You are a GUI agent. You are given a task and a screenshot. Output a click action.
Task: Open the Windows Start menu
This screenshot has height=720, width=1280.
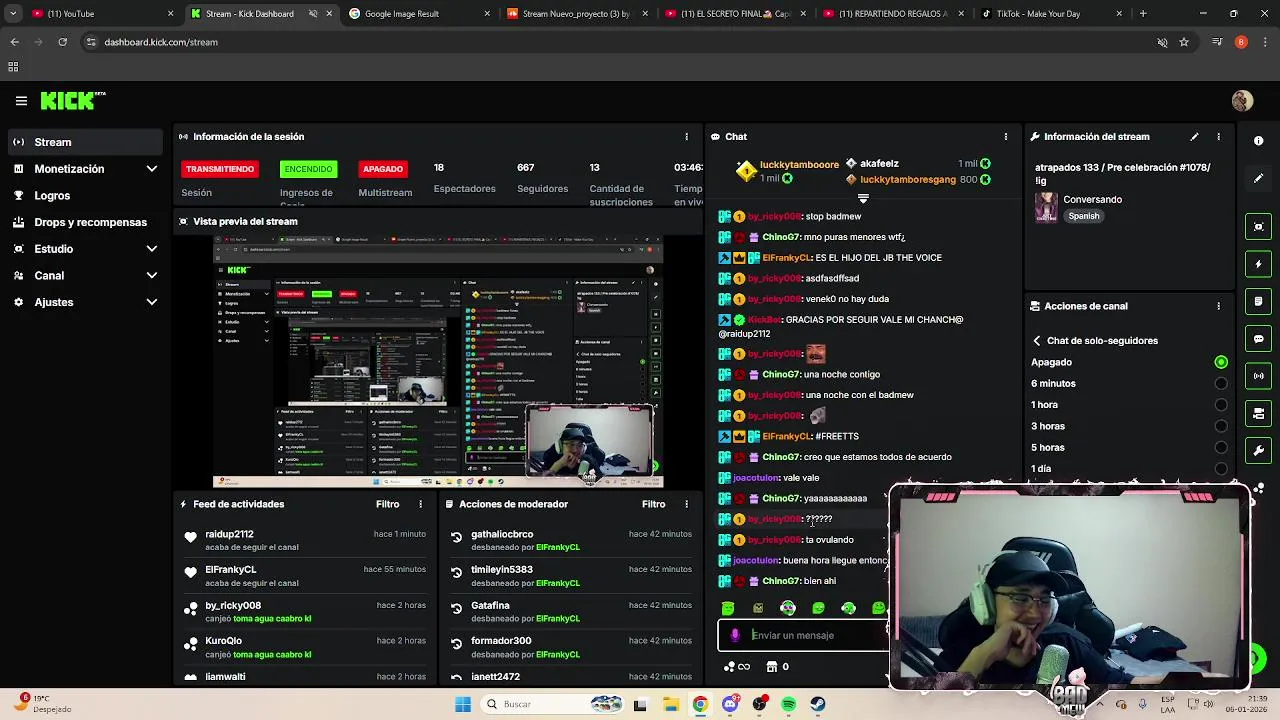click(x=462, y=704)
